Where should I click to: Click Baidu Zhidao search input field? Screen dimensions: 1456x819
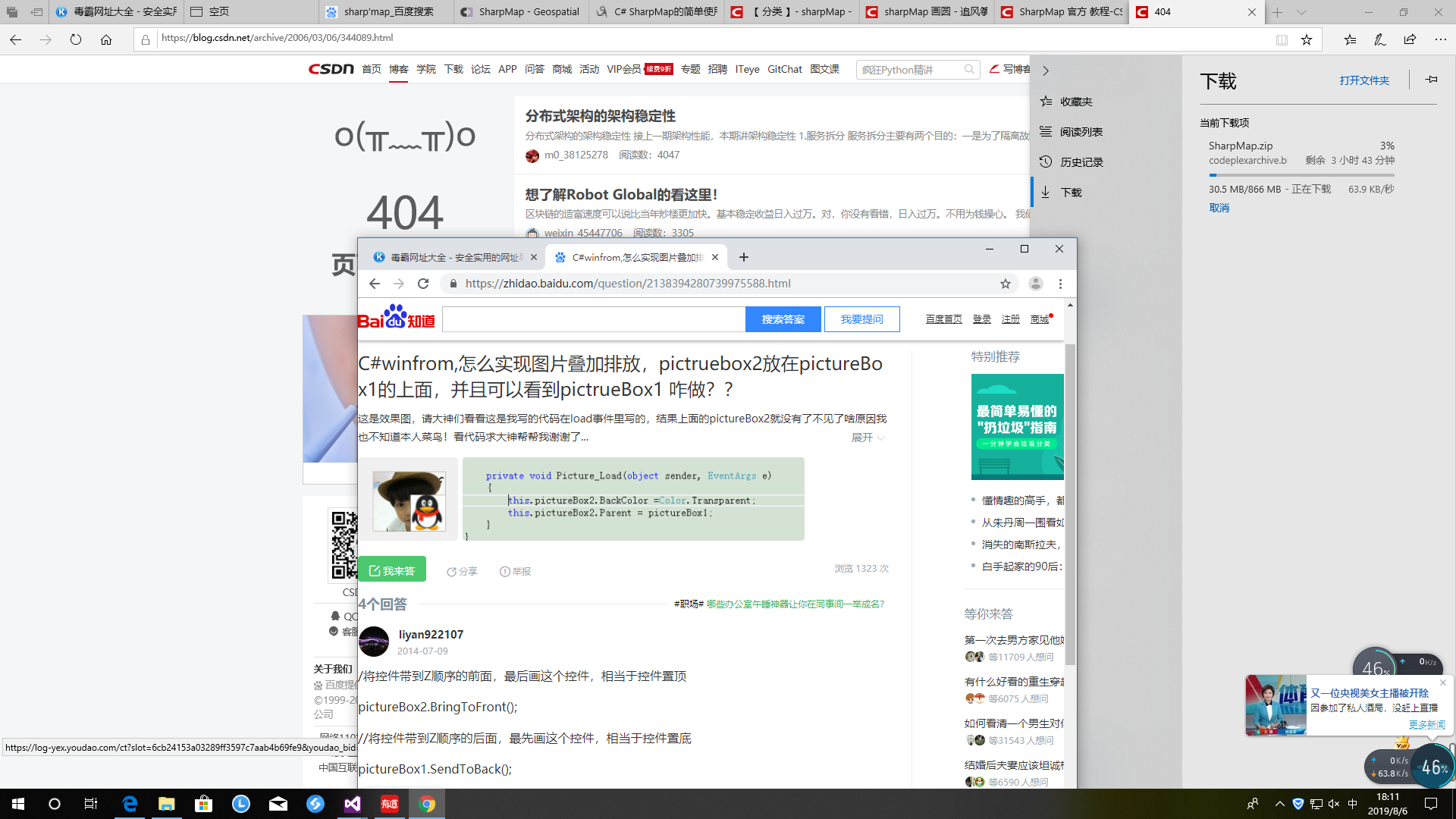(x=593, y=319)
